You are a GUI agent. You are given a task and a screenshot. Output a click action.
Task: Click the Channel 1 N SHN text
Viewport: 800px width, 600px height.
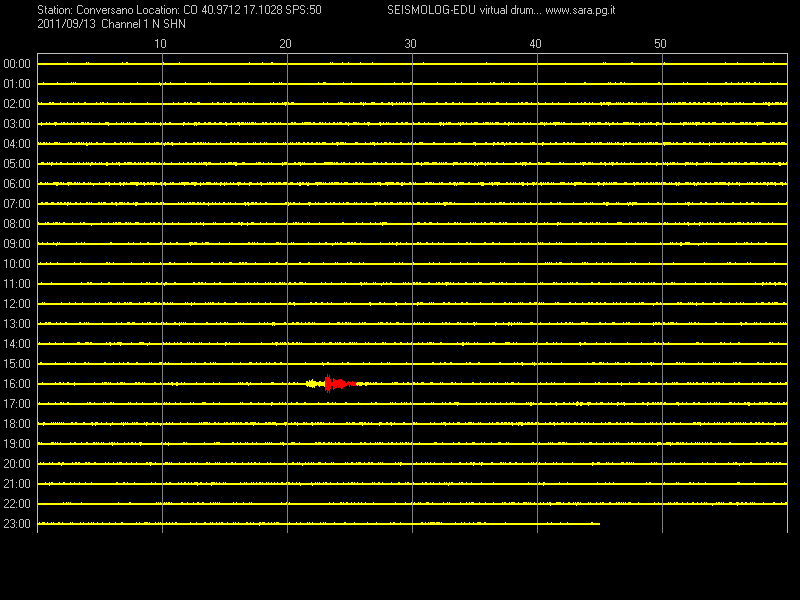coord(143,24)
